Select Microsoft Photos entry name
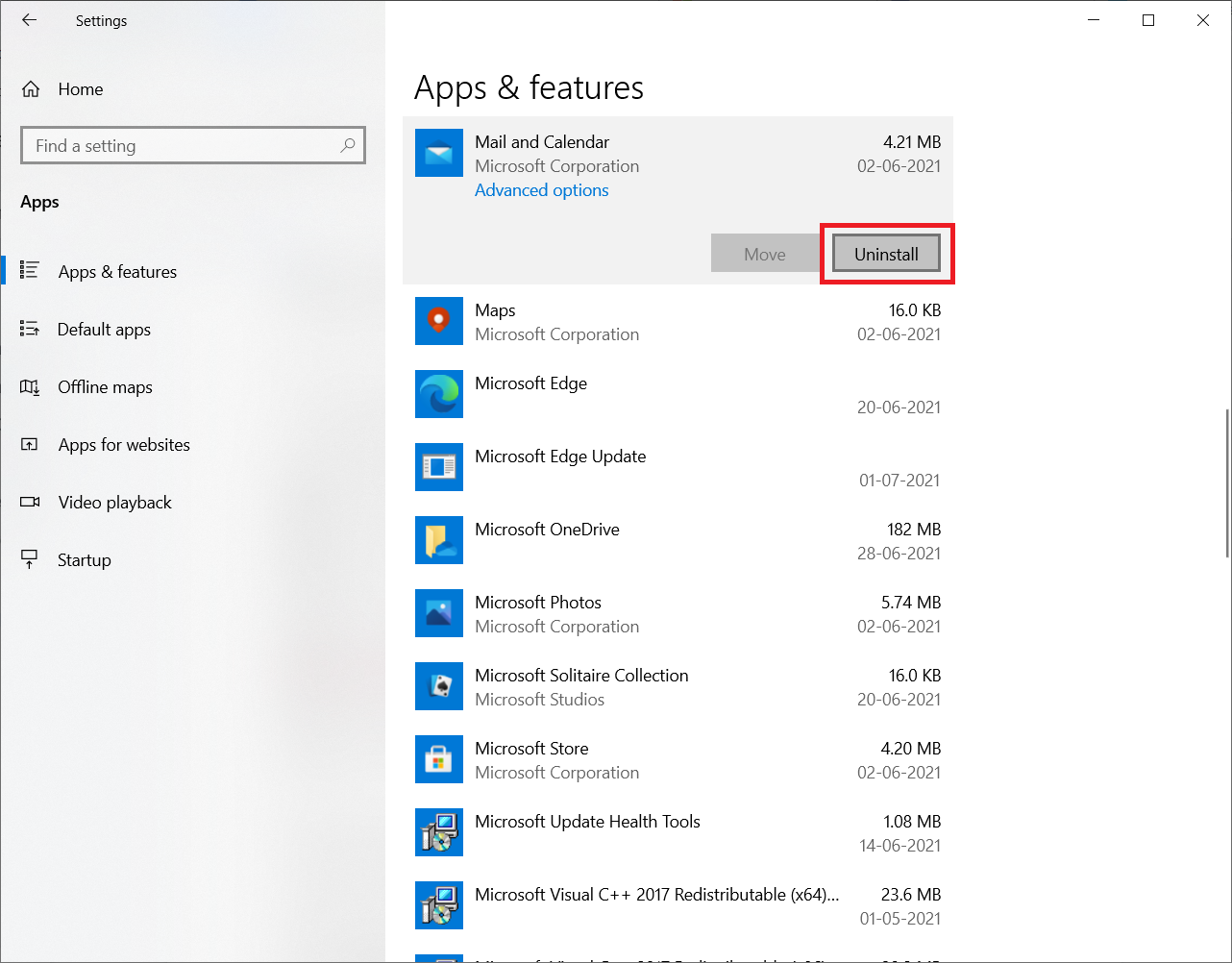 (538, 603)
